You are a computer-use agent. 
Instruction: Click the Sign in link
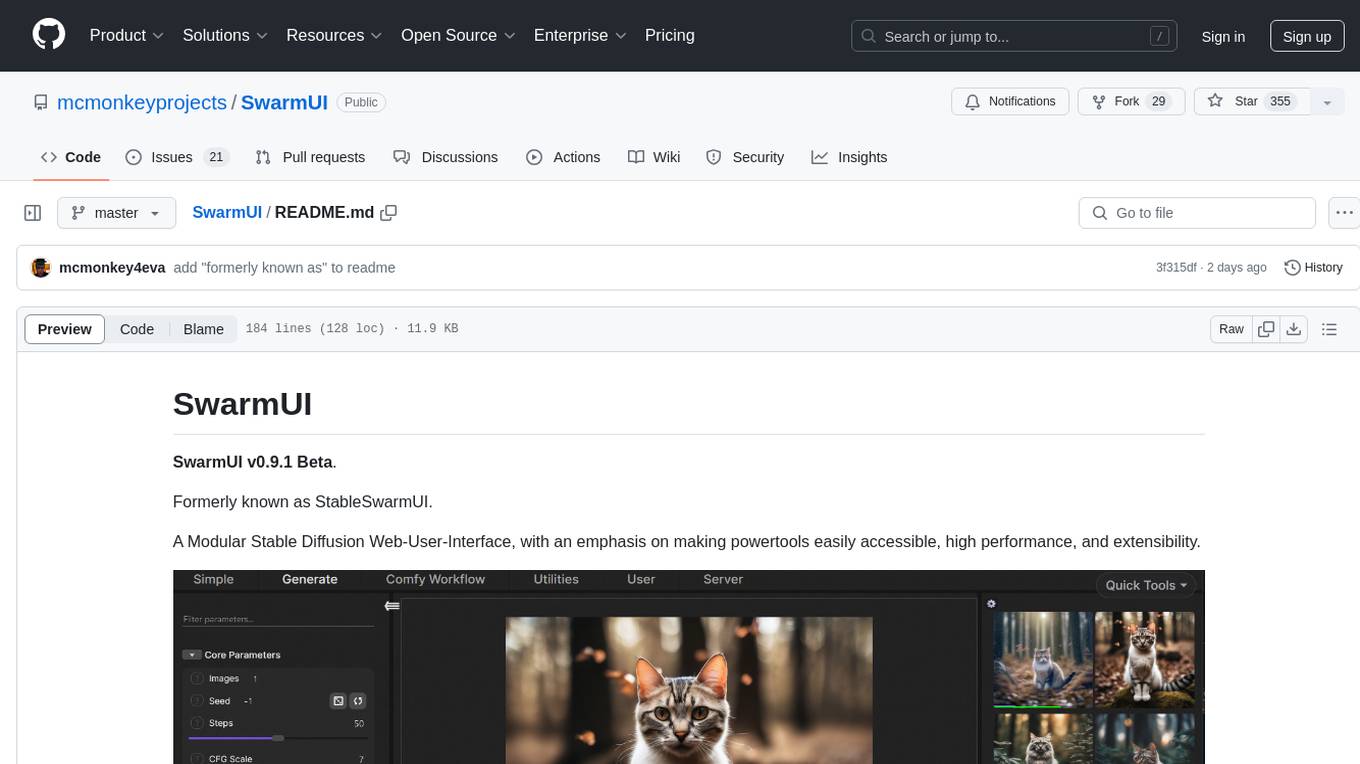tap(1223, 36)
